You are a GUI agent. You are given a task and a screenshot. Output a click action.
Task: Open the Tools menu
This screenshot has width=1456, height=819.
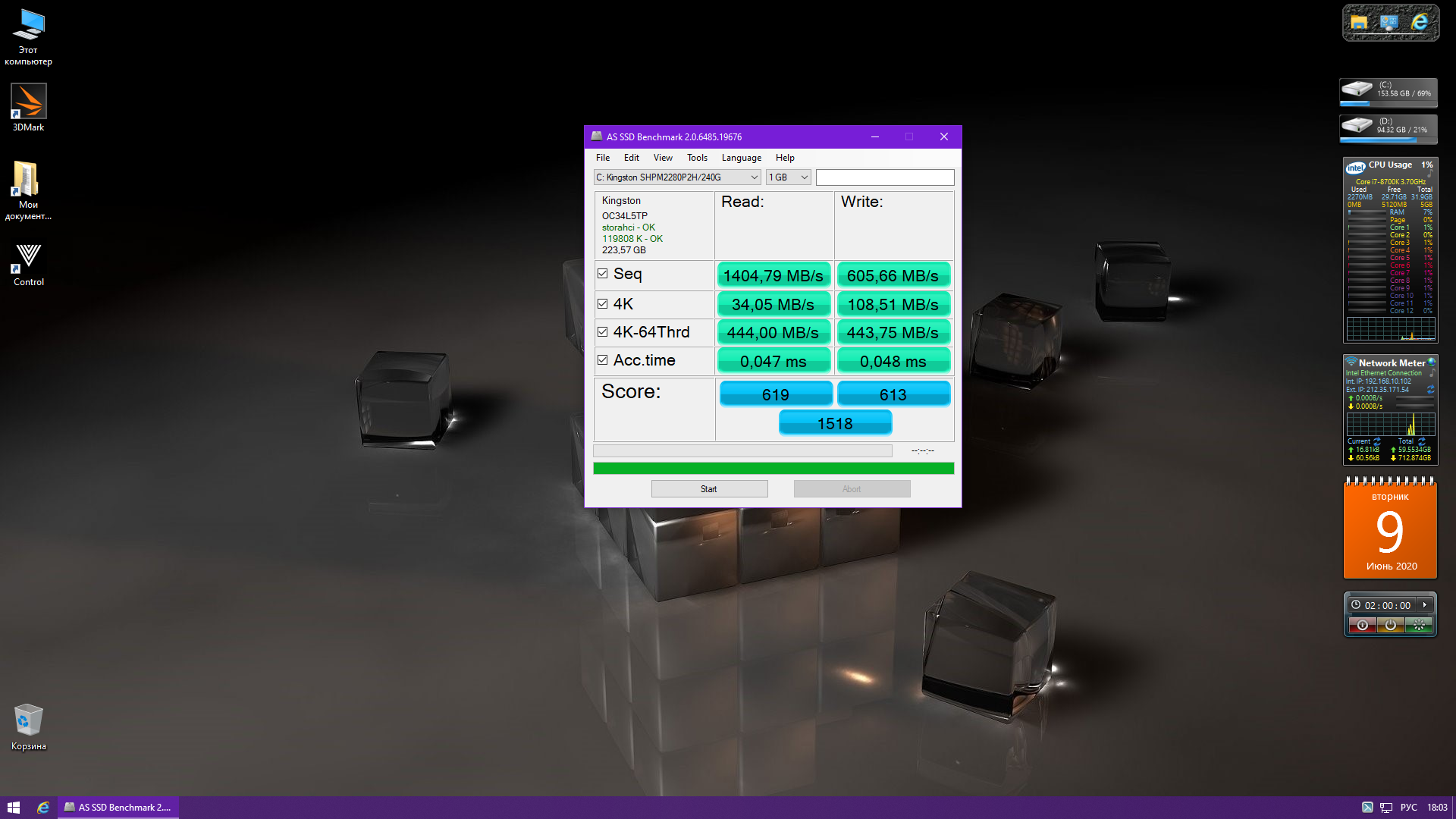[x=697, y=158]
